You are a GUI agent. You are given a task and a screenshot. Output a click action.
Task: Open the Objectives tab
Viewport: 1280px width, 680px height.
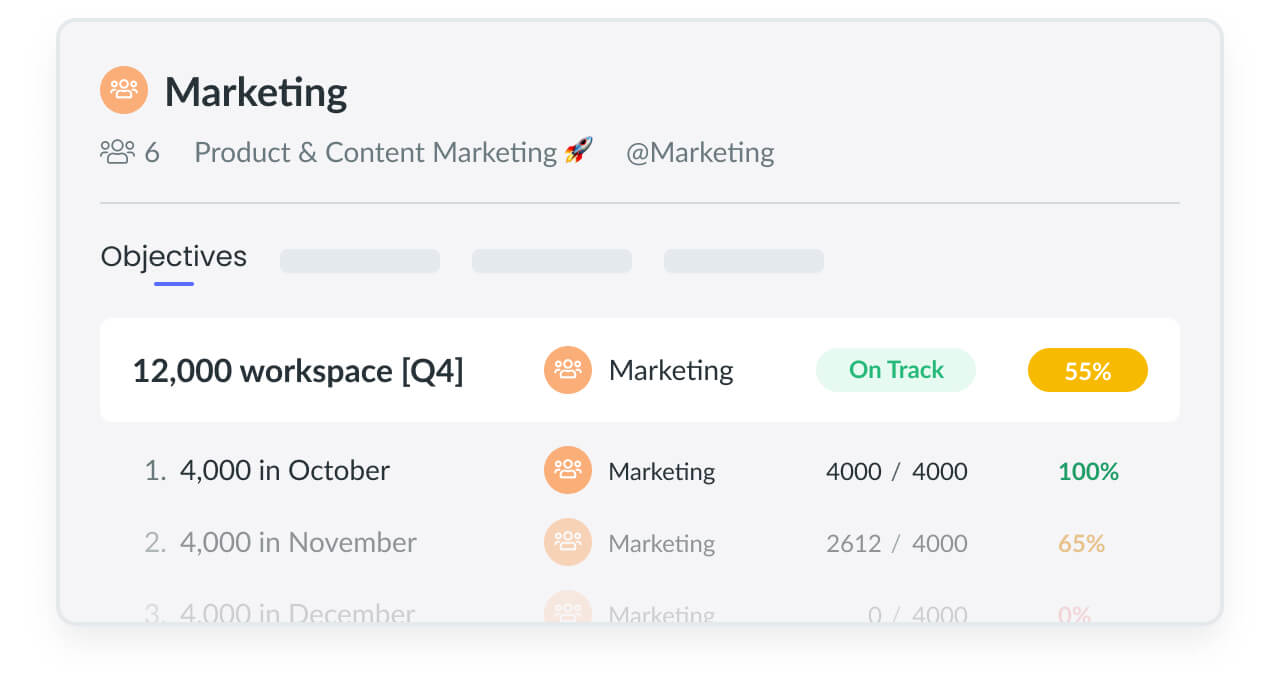174,257
